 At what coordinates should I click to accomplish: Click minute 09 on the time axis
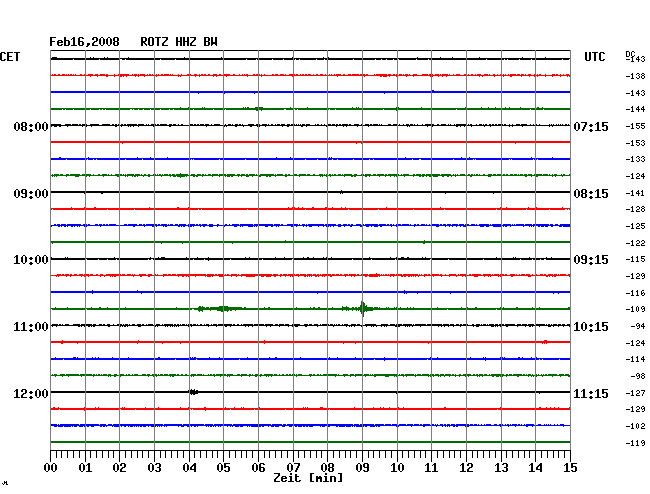coord(362,467)
